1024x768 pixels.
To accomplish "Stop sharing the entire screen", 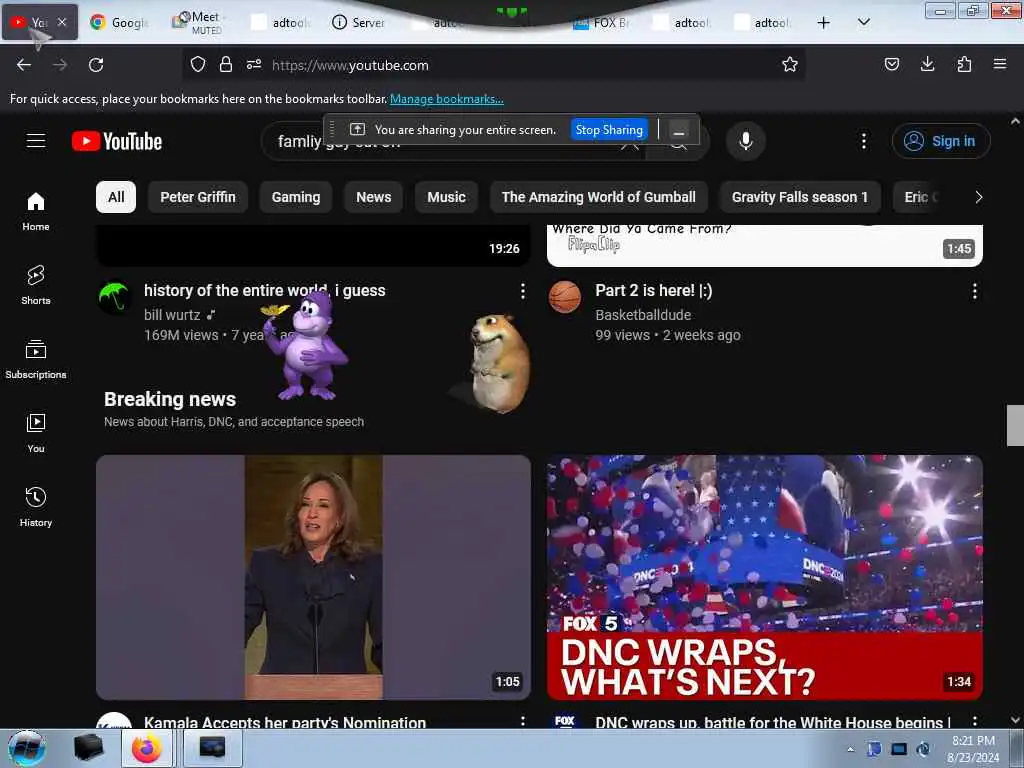I will tap(609, 129).
